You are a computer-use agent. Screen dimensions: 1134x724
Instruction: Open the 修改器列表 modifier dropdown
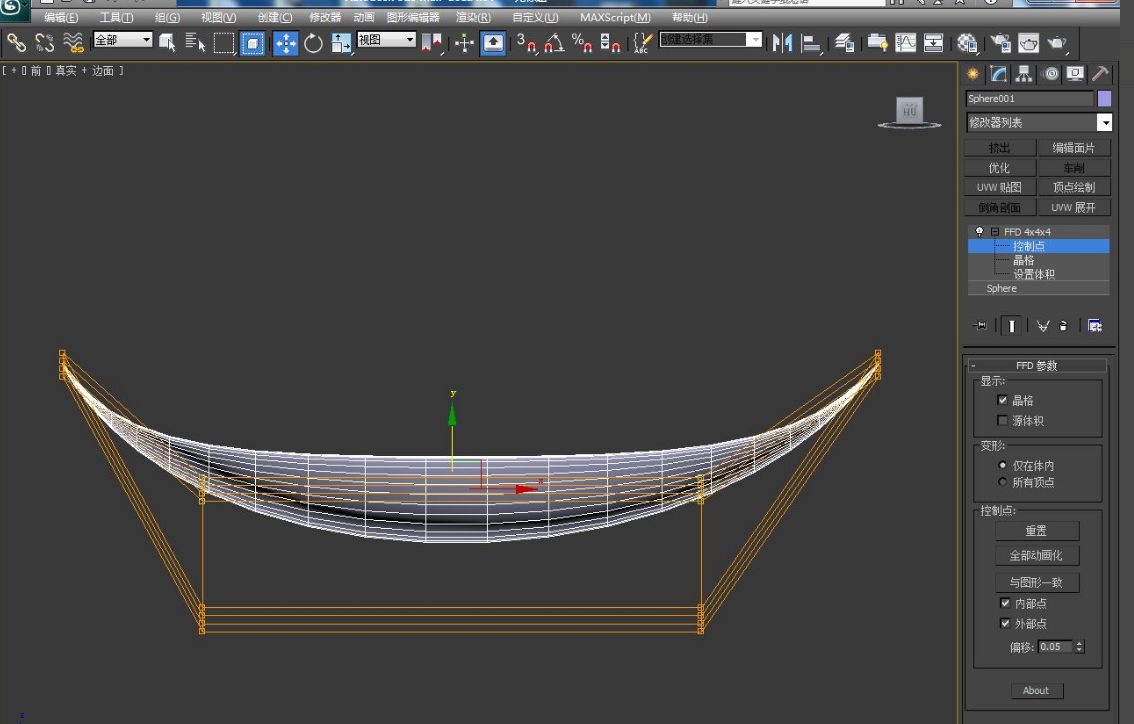1105,122
